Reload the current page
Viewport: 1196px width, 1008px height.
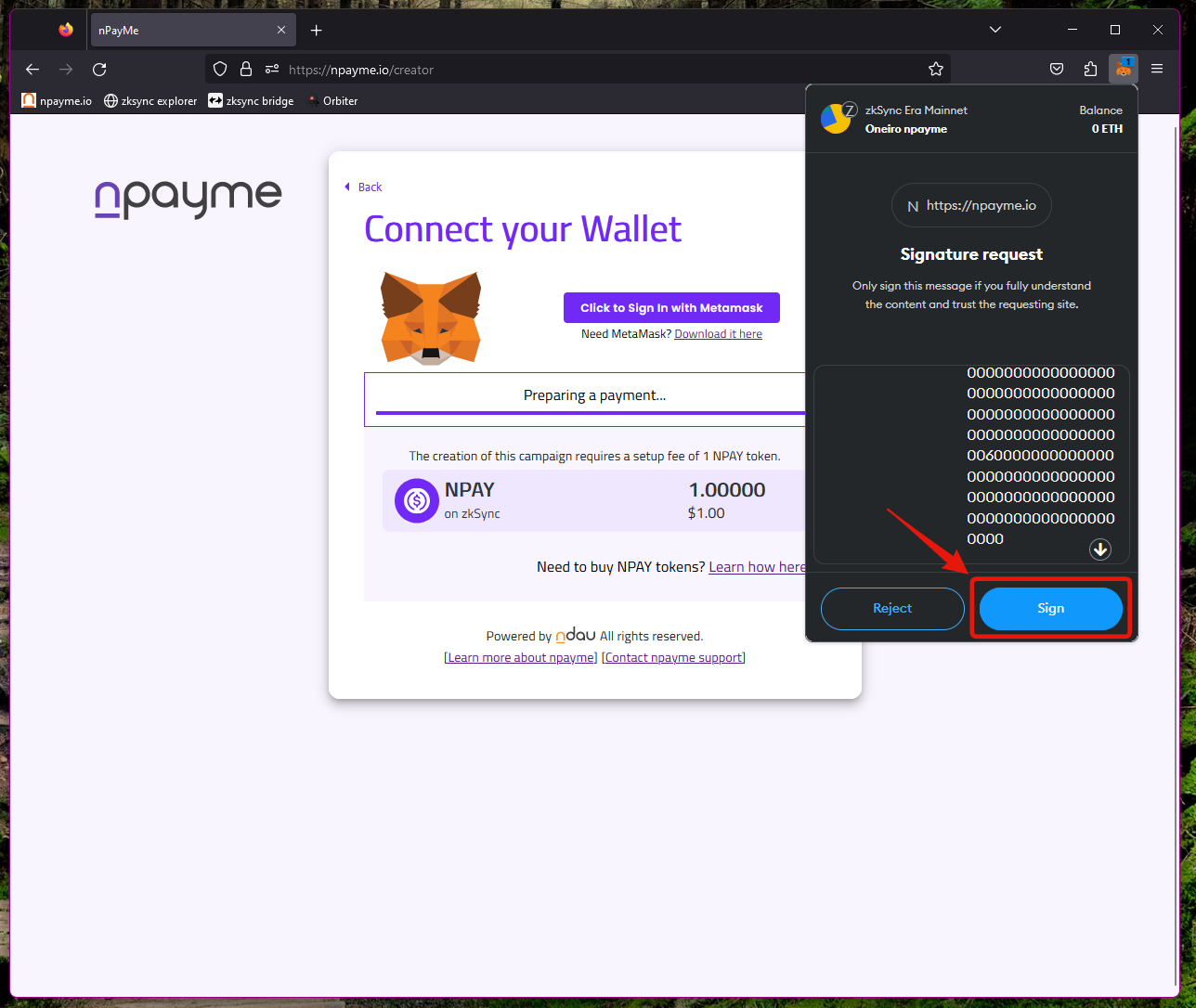click(99, 69)
